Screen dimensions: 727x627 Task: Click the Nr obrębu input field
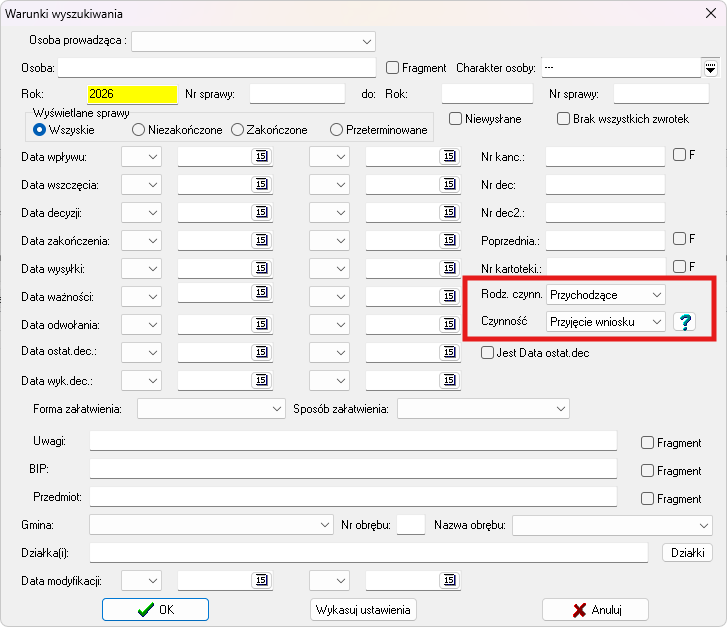point(411,525)
